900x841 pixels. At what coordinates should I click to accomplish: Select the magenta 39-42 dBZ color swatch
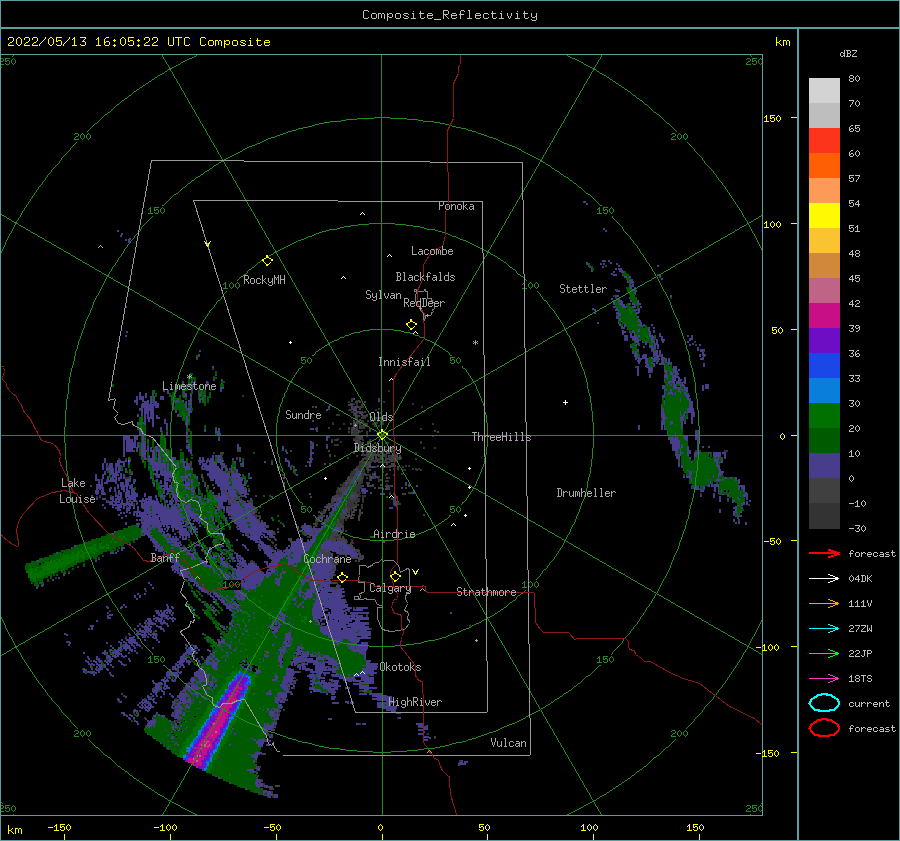[824, 316]
